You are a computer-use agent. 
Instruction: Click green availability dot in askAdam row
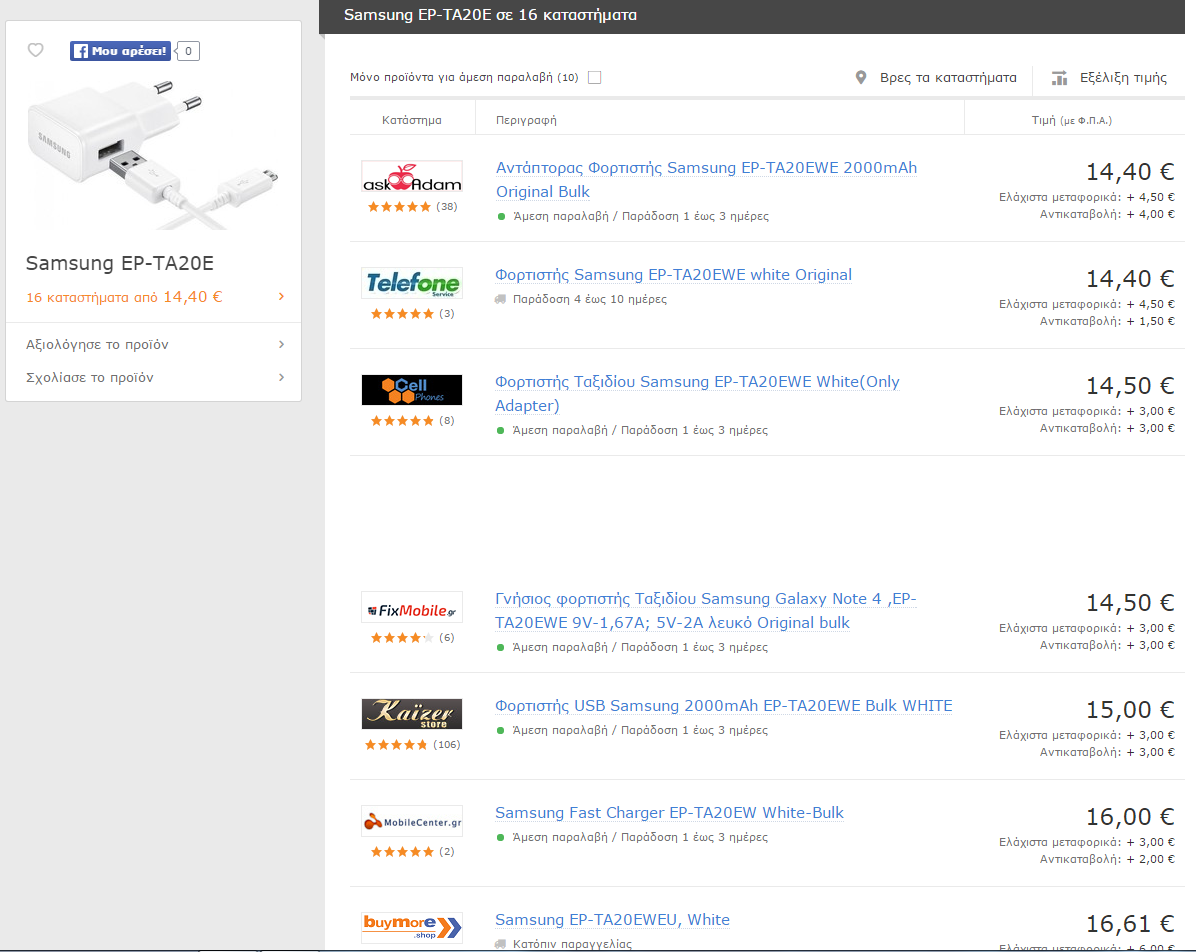501,217
